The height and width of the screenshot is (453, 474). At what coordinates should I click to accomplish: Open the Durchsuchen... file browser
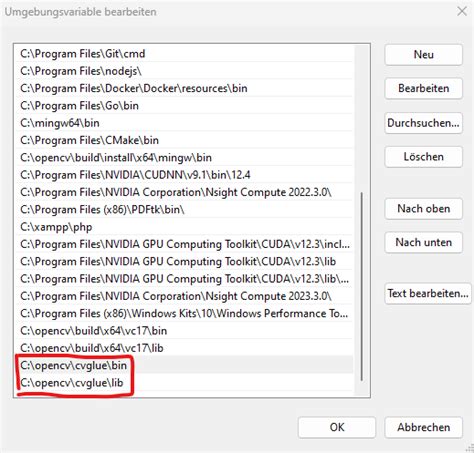(x=423, y=123)
